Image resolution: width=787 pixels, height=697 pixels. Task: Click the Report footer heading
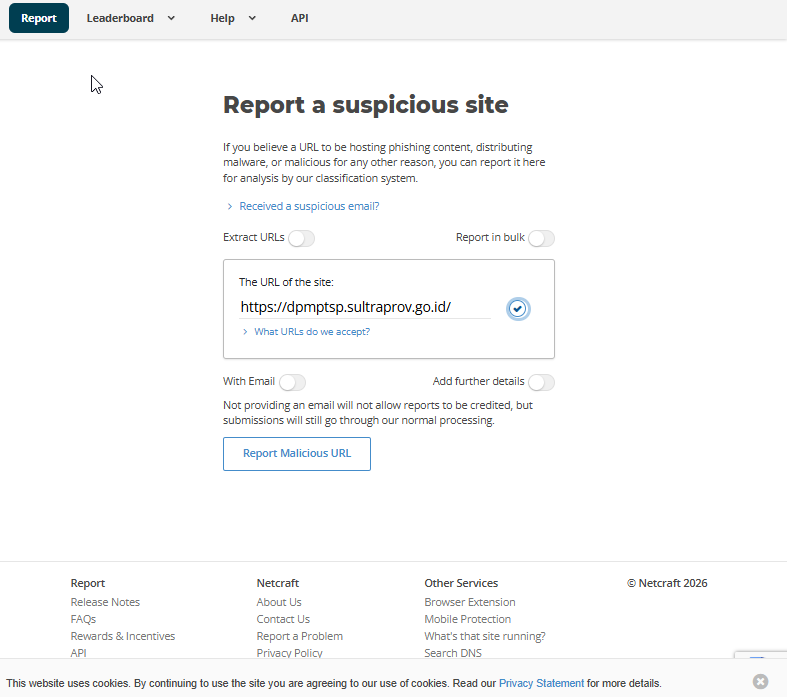click(88, 583)
